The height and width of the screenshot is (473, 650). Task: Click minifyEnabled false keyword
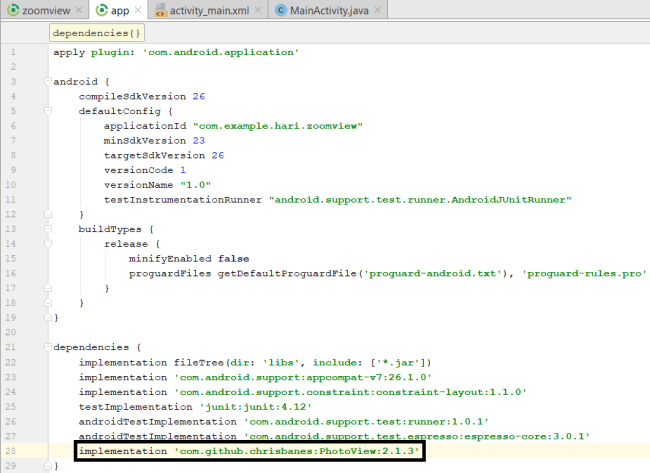click(233, 259)
